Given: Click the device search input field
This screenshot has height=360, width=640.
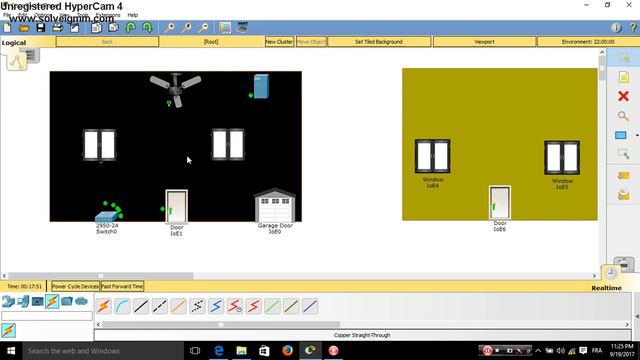Looking at the screenshot, I should [x=47, y=316].
